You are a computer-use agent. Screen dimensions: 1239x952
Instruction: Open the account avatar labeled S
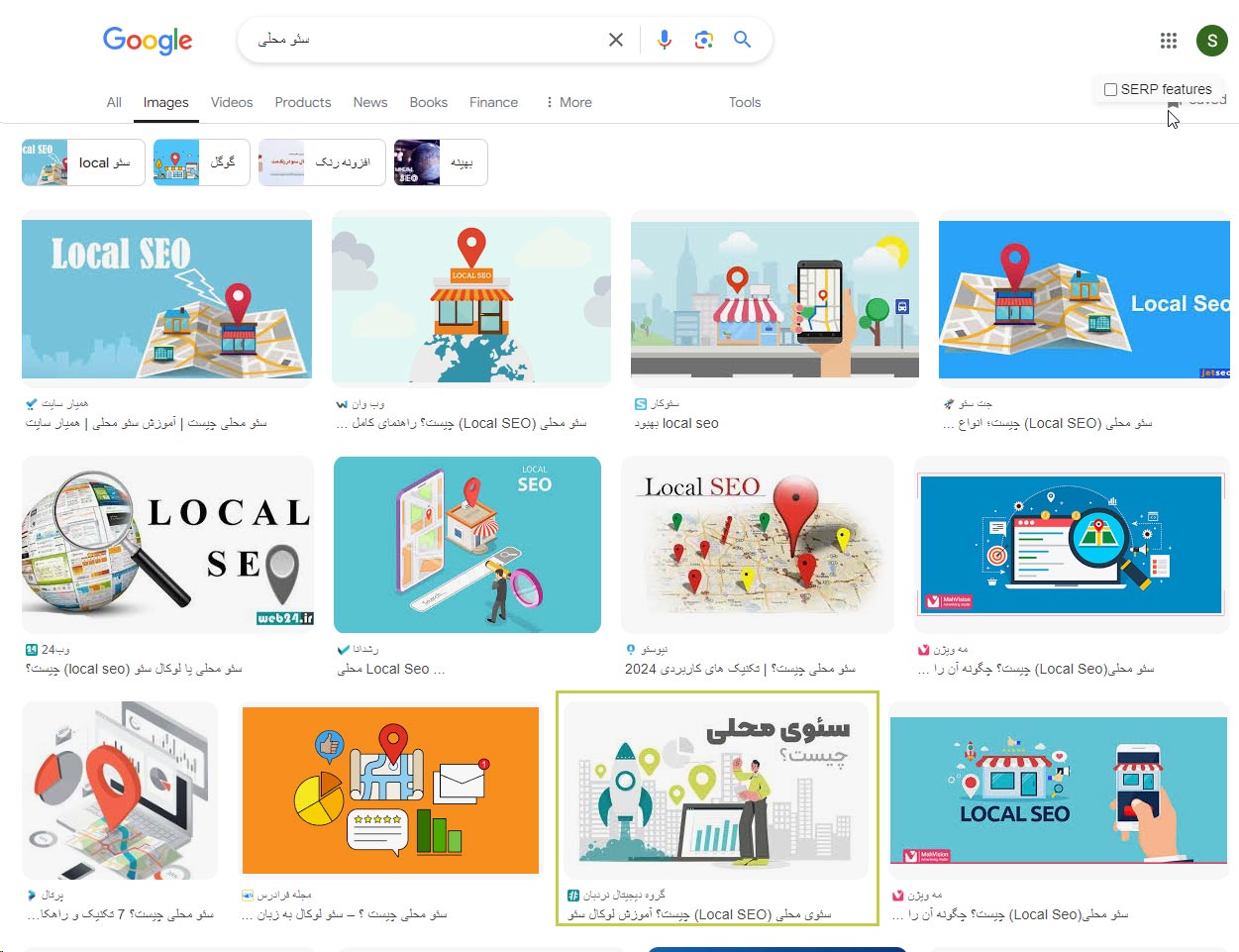pos(1212,41)
